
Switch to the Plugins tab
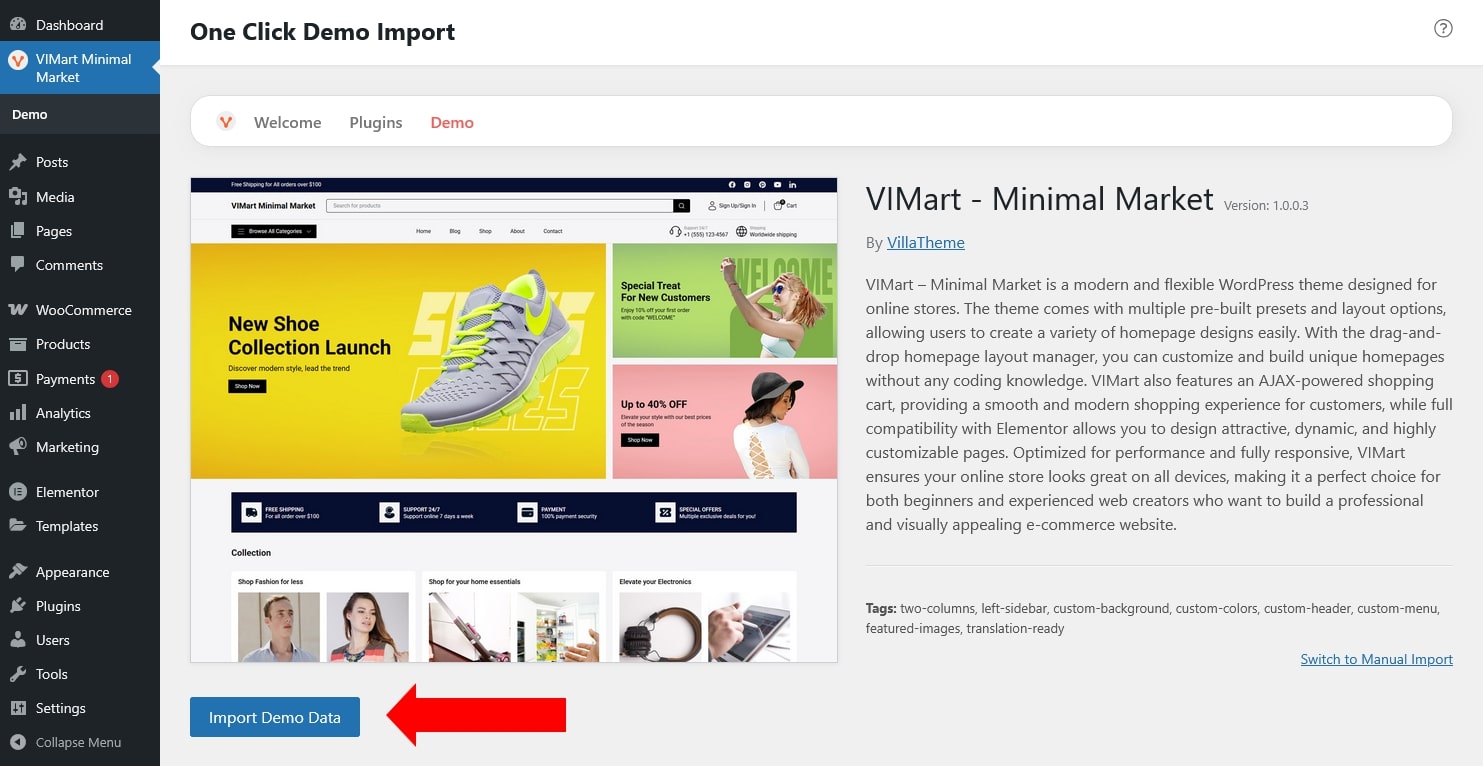(376, 122)
